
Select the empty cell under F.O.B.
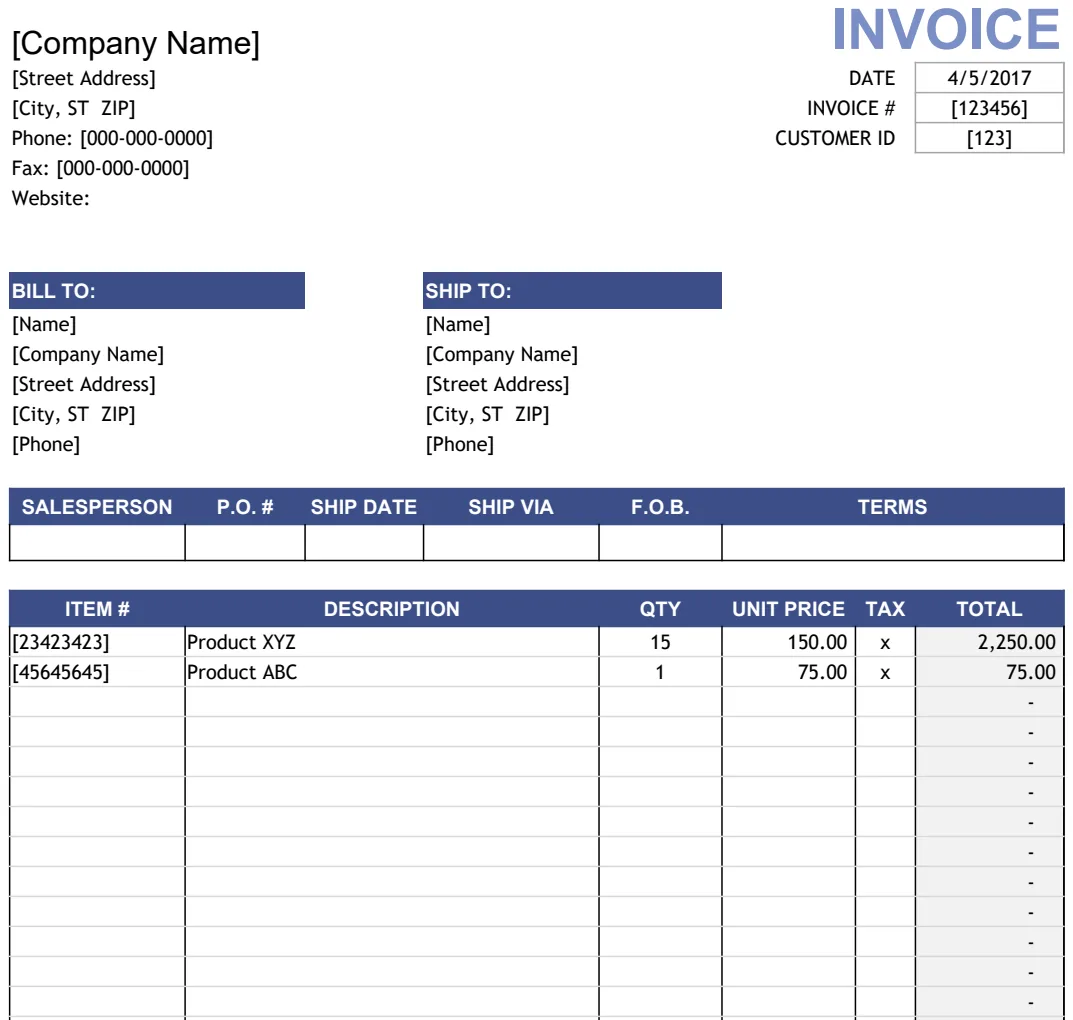coord(660,542)
